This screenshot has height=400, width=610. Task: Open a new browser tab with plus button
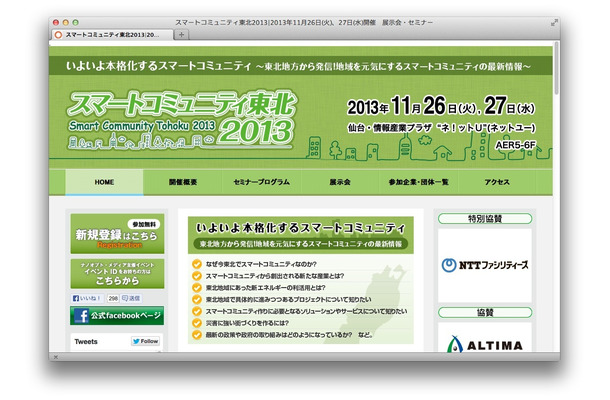(x=181, y=35)
